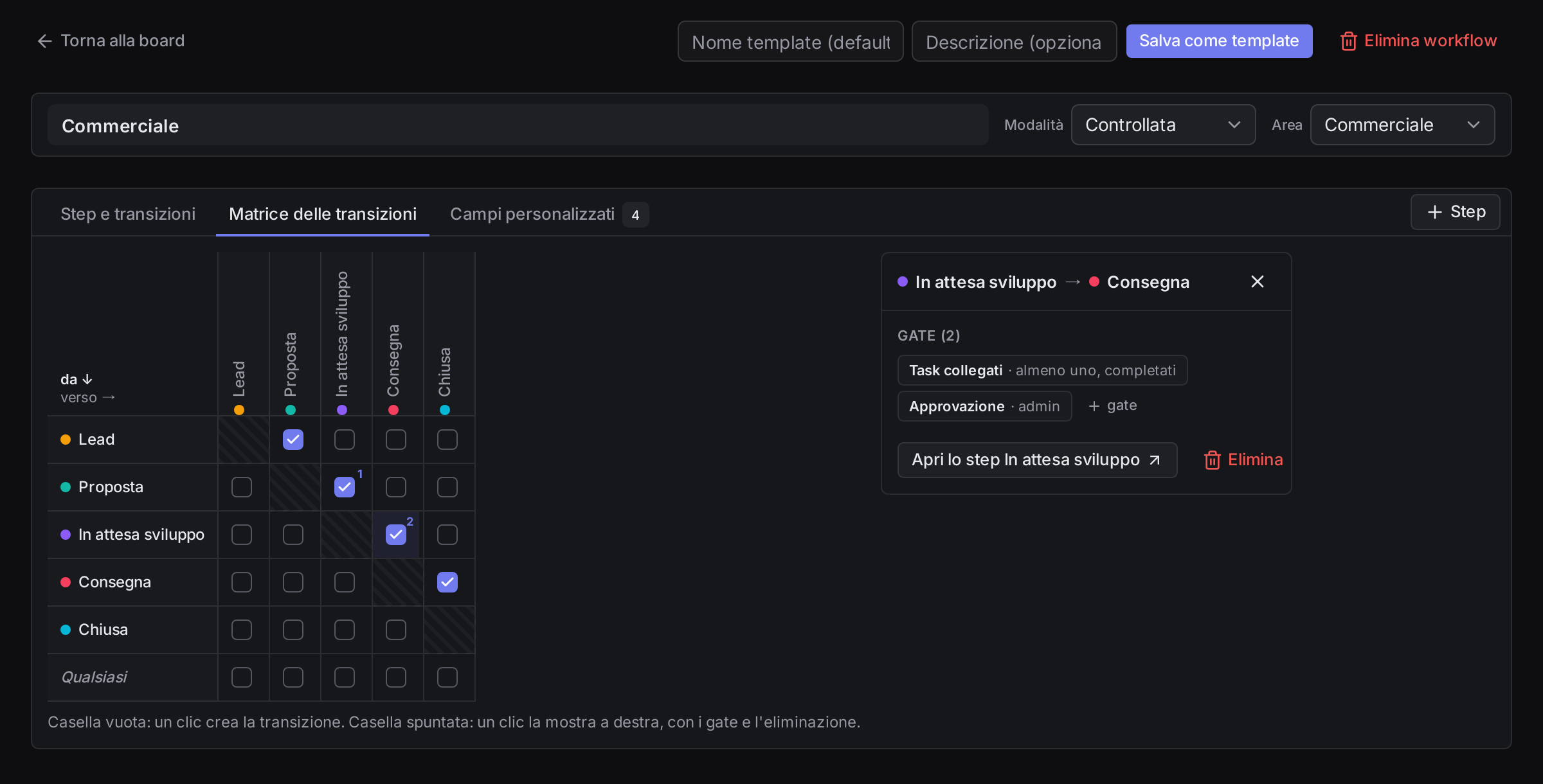Uncheck Consegna to Chiusa transition

point(447,582)
